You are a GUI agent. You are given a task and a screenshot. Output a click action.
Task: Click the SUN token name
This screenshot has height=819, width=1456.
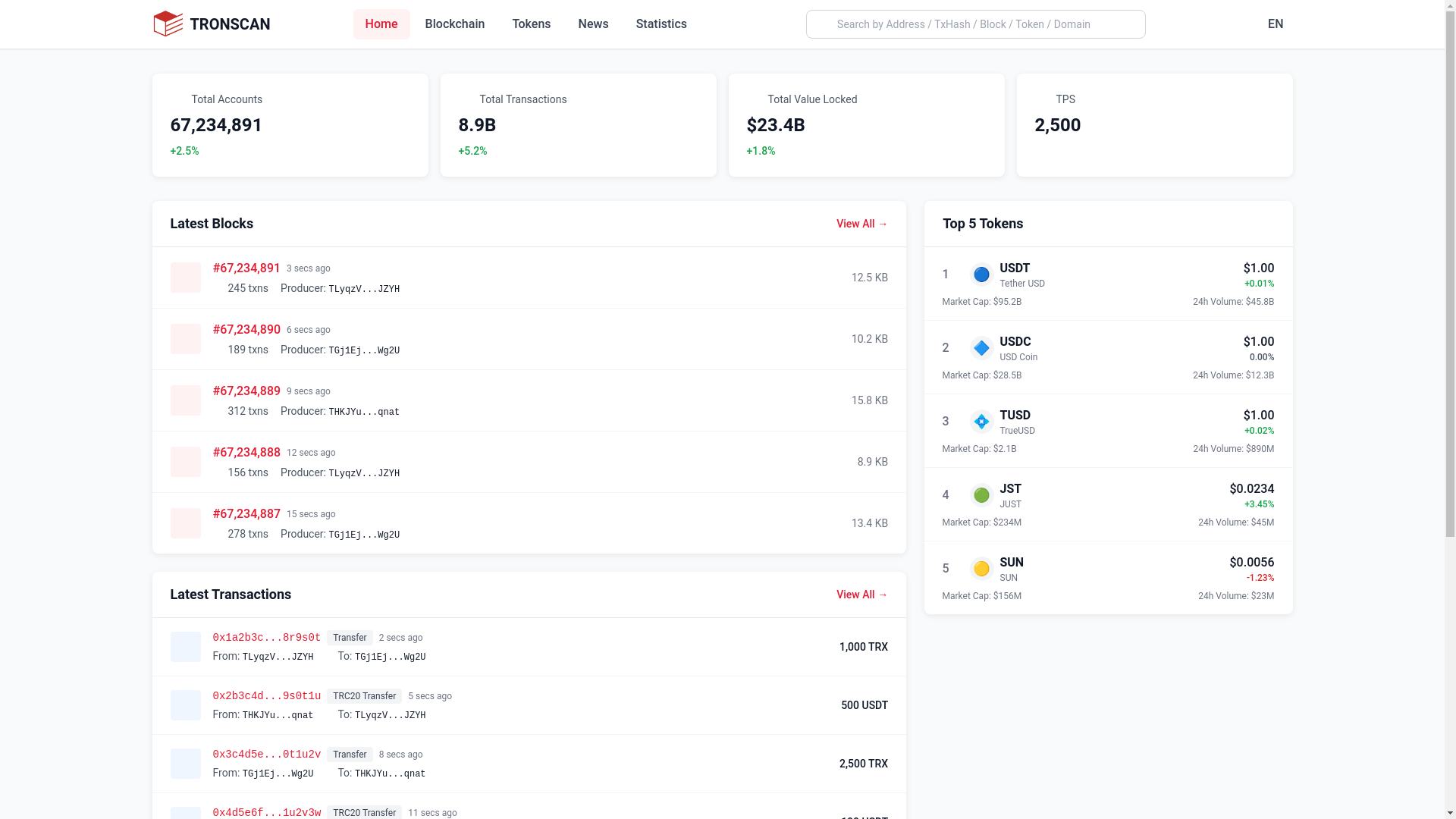tap(1012, 563)
